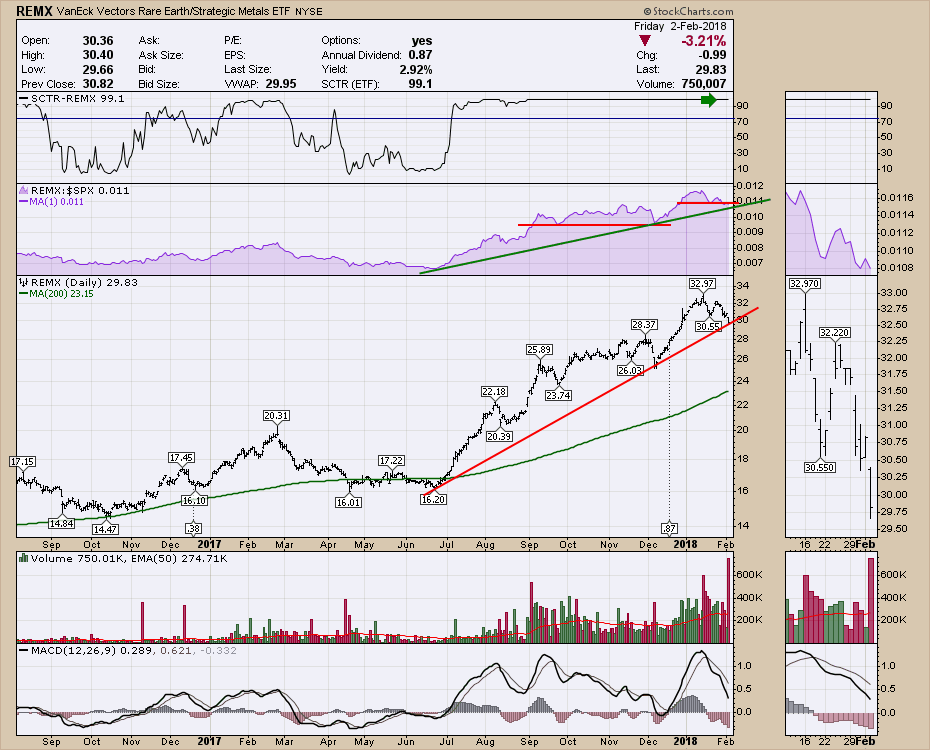Click the 28.37 price label
This screenshot has width=930, height=750.
click(x=644, y=324)
